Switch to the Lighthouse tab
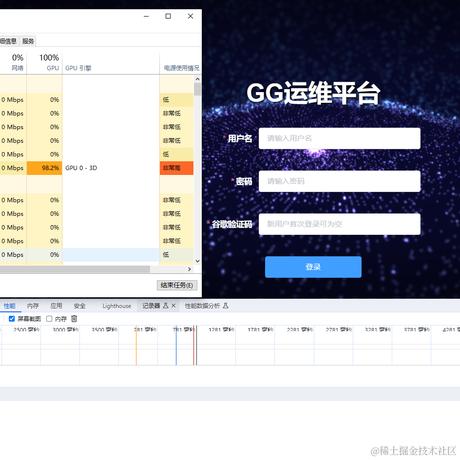The image size is (460, 460). 117,306
